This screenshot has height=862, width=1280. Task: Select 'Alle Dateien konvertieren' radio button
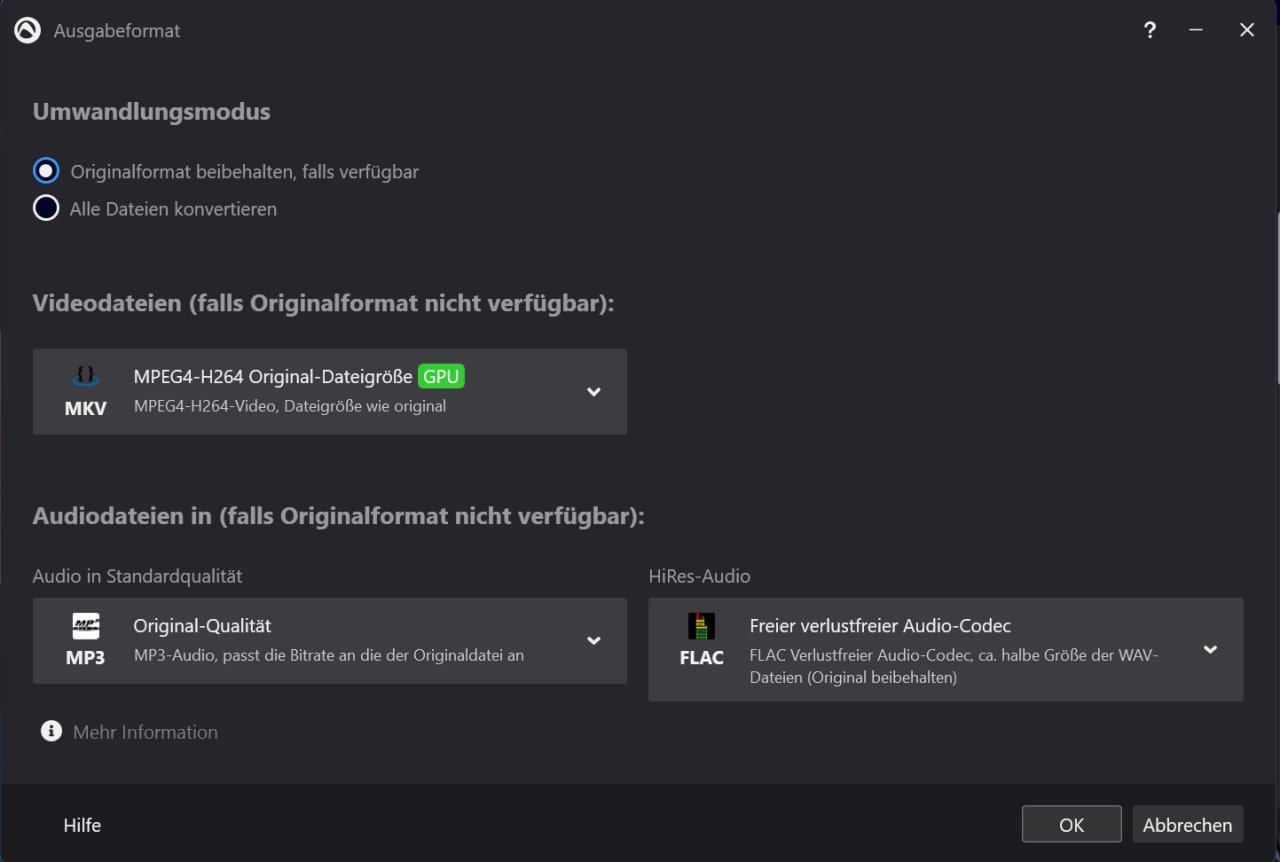pos(46,208)
